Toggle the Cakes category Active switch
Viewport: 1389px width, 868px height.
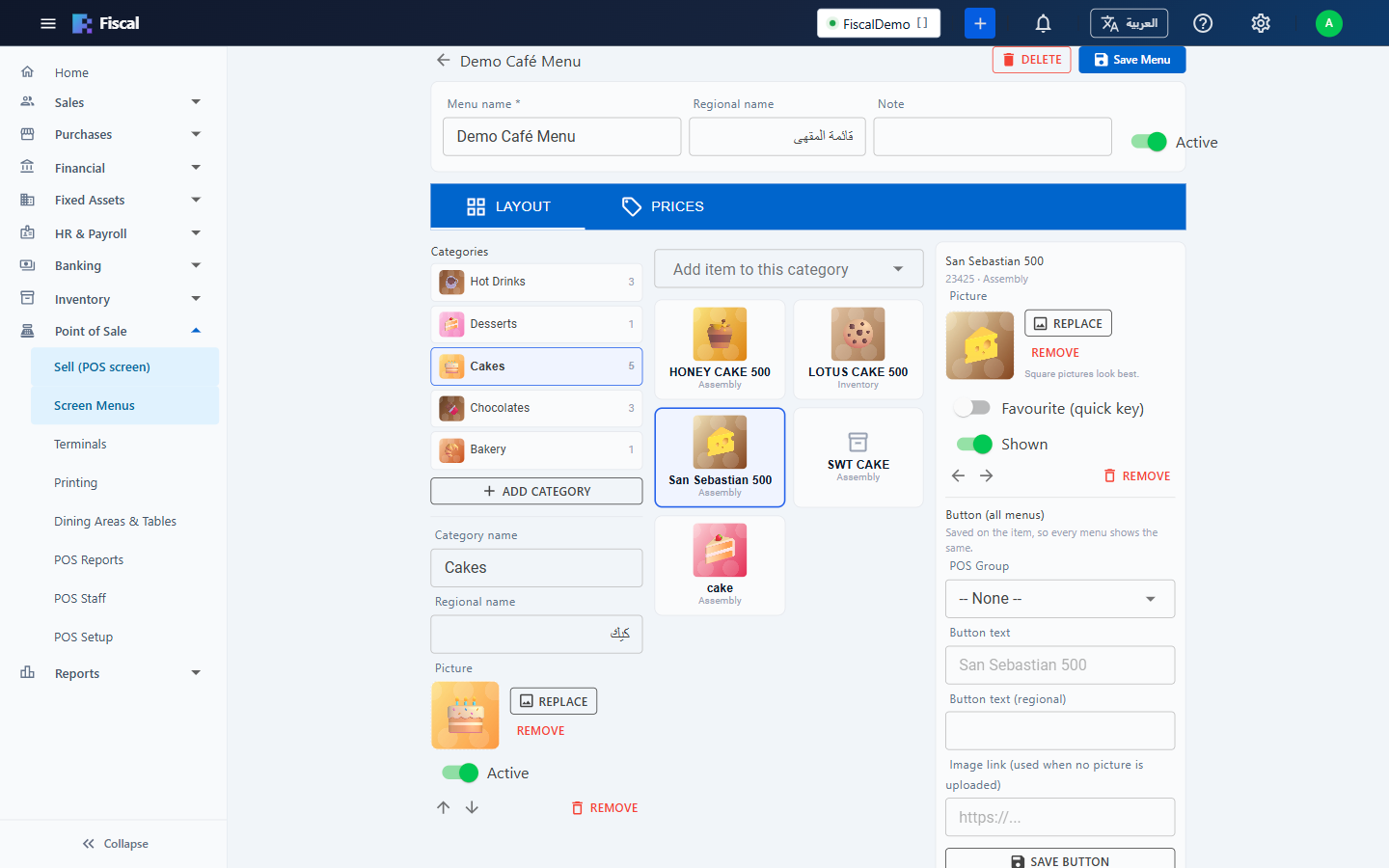pyautogui.click(x=460, y=773)
